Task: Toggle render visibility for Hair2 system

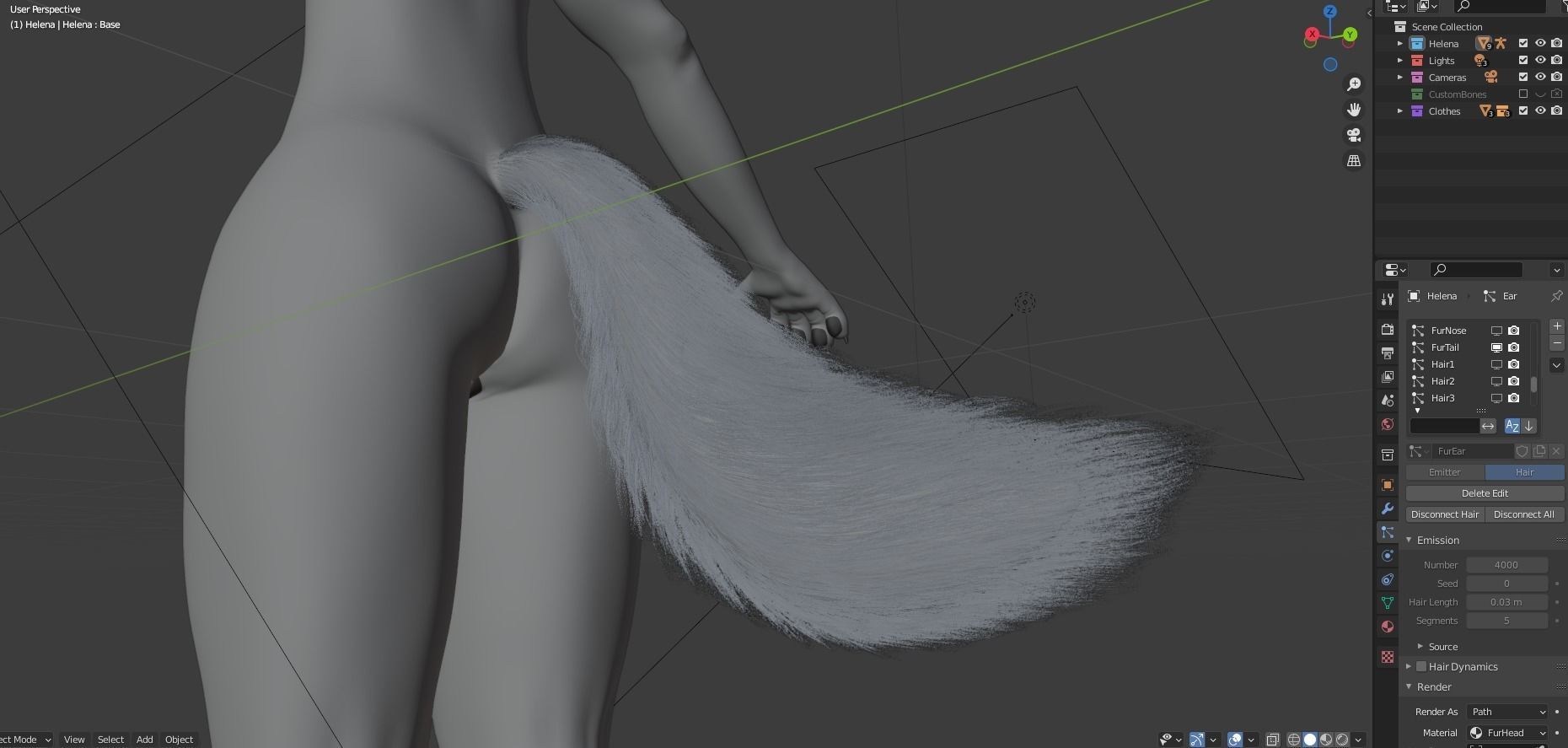Action: [1514, 381]
